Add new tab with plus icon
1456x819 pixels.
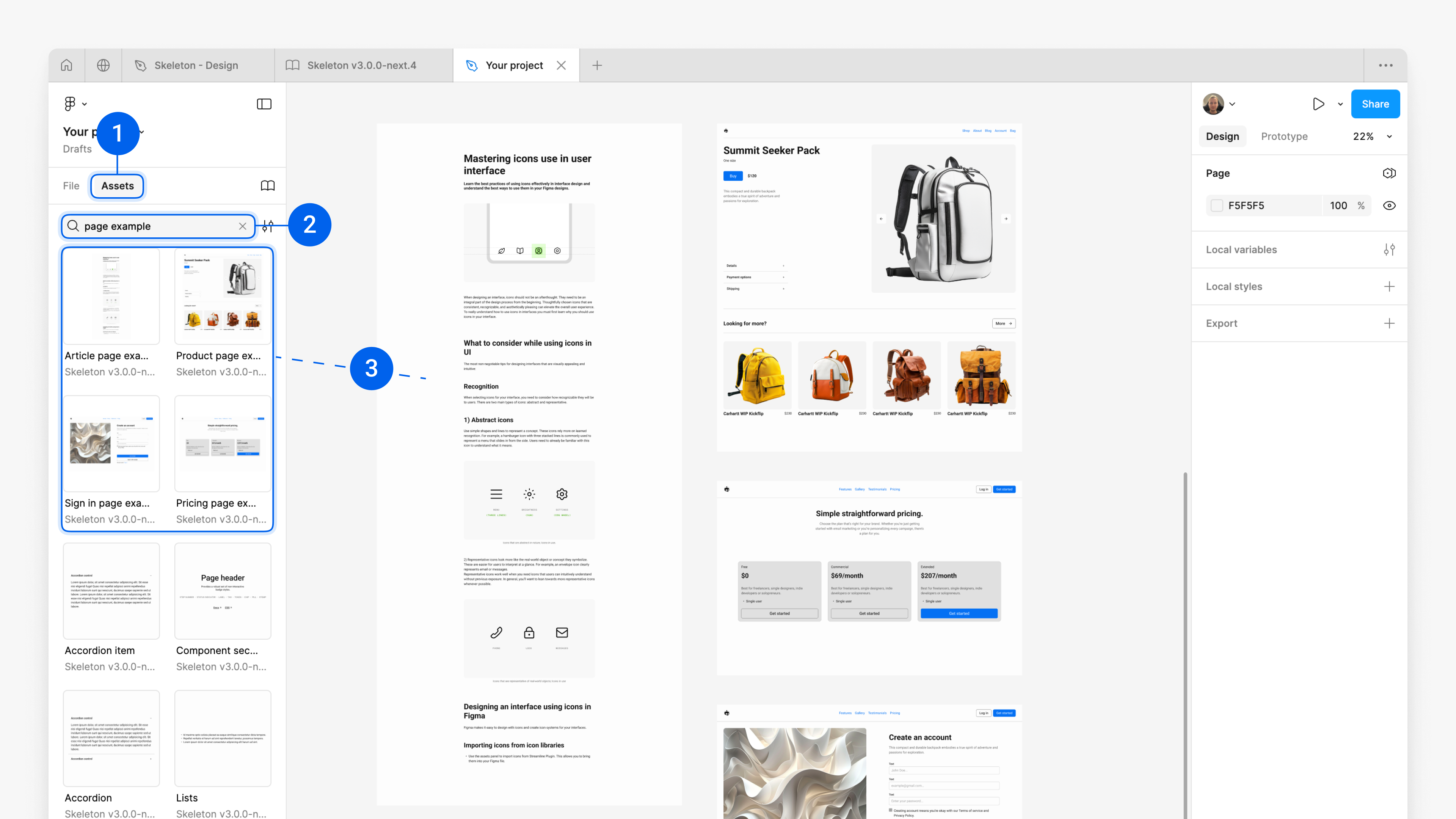(x=597, y=65)
